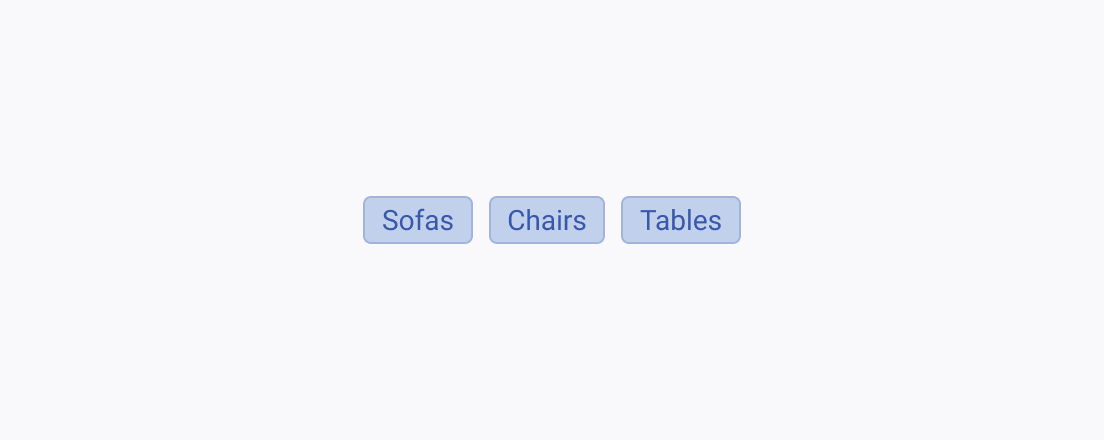
Task: Click the Chairs chip
Action: pos(547,220)
